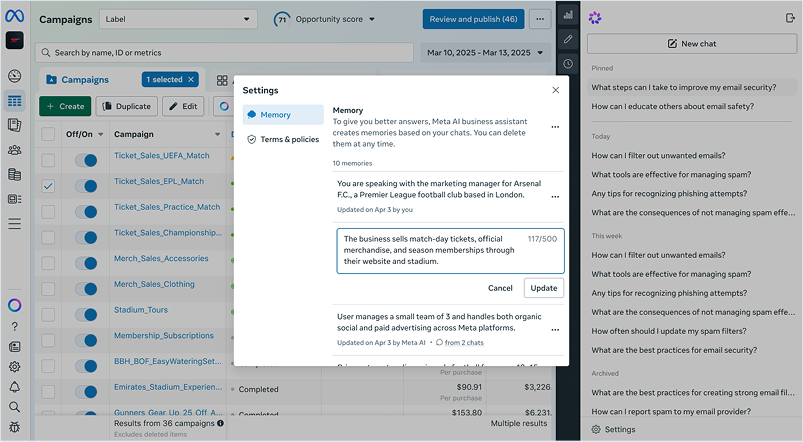The image size is (803, 442).
Task: Open the Arsenal account avatar
Action: 14,40
